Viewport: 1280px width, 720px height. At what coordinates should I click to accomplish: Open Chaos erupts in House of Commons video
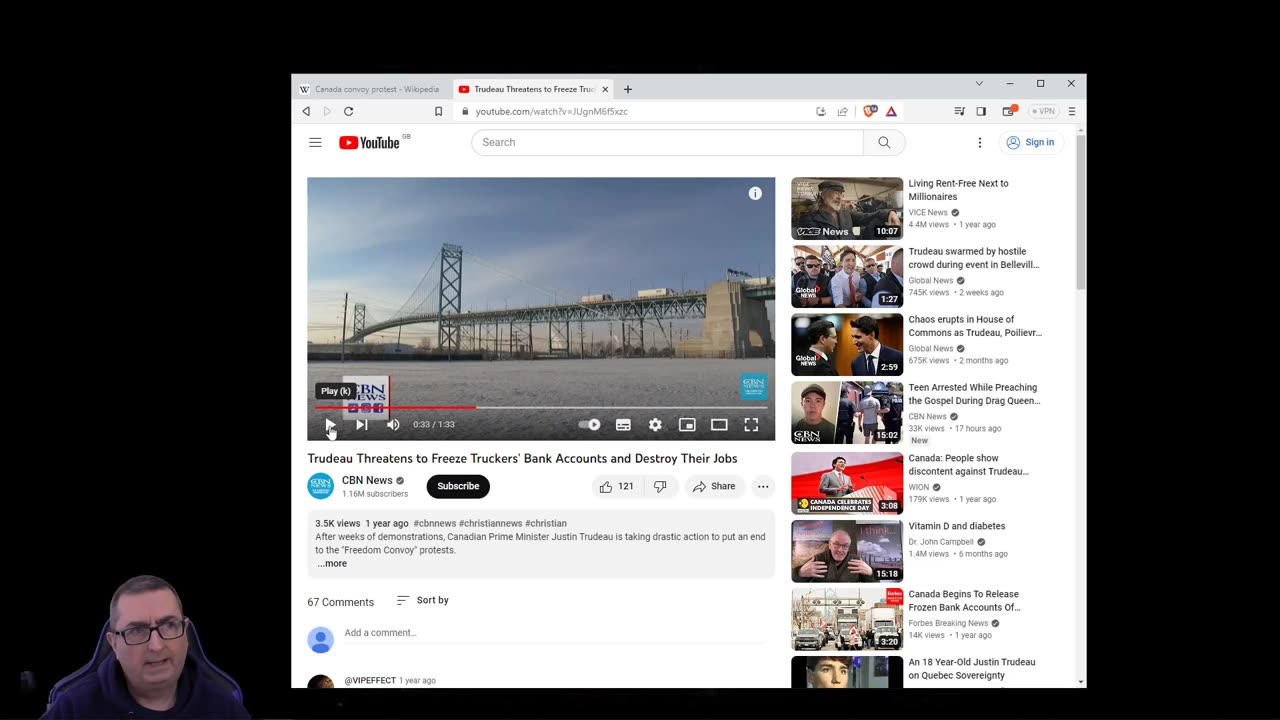pyautogui.click(x=975, y=326)
